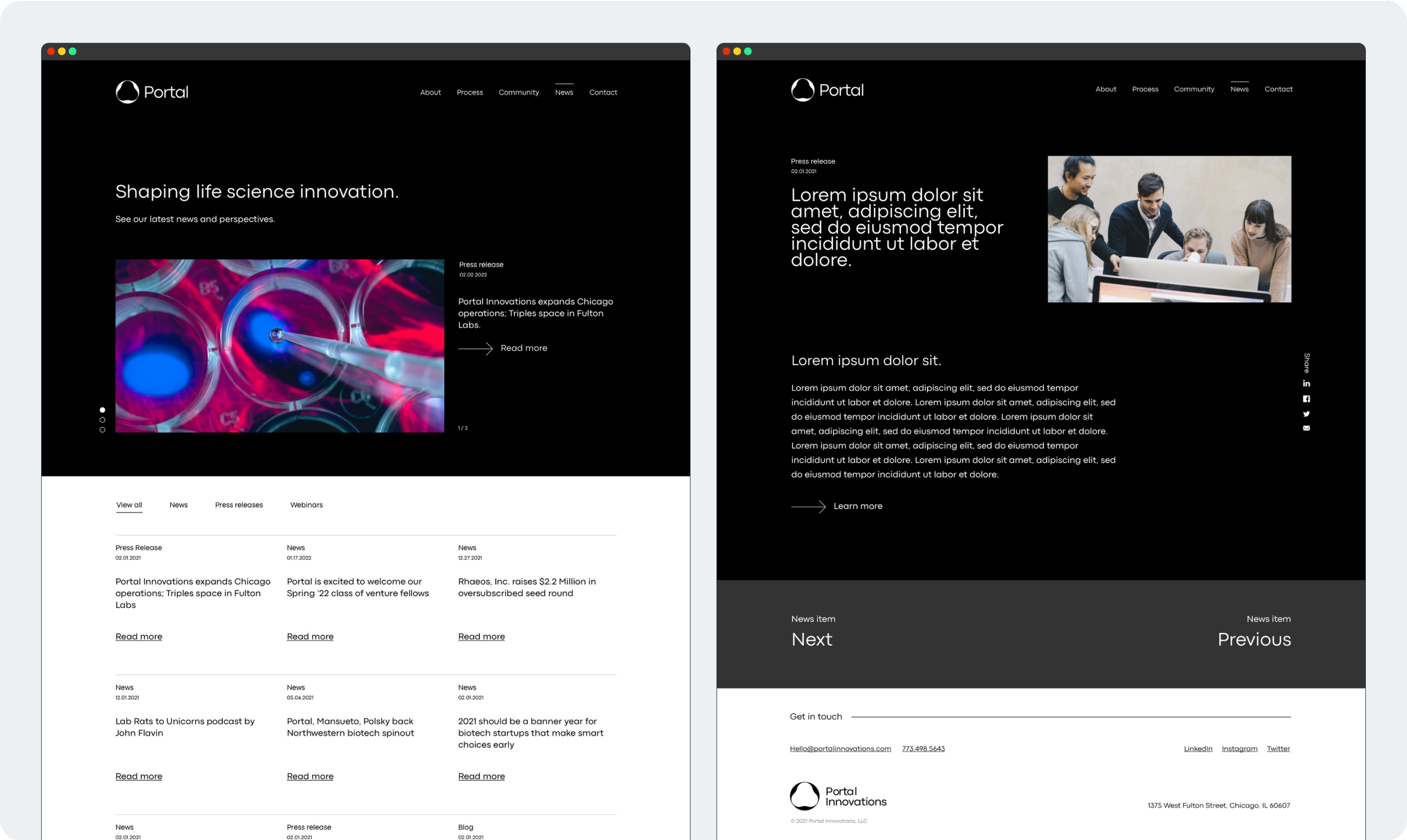Viewport: 1407px width, 840px height.
Task: Open Contact in the right window's navigation
Action: point(1278,89)
